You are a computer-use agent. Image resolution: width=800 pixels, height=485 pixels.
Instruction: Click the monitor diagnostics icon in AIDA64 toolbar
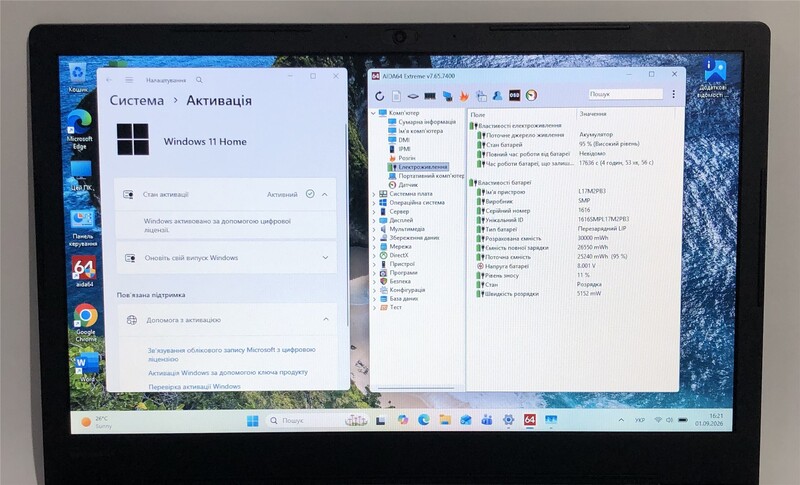coord(447,96)
